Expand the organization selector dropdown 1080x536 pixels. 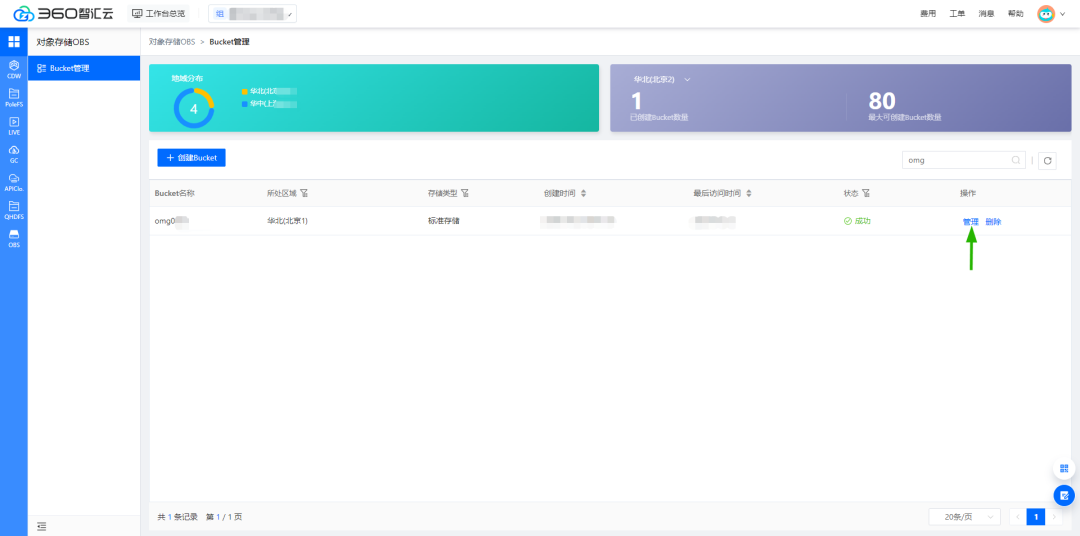(252, 14)
